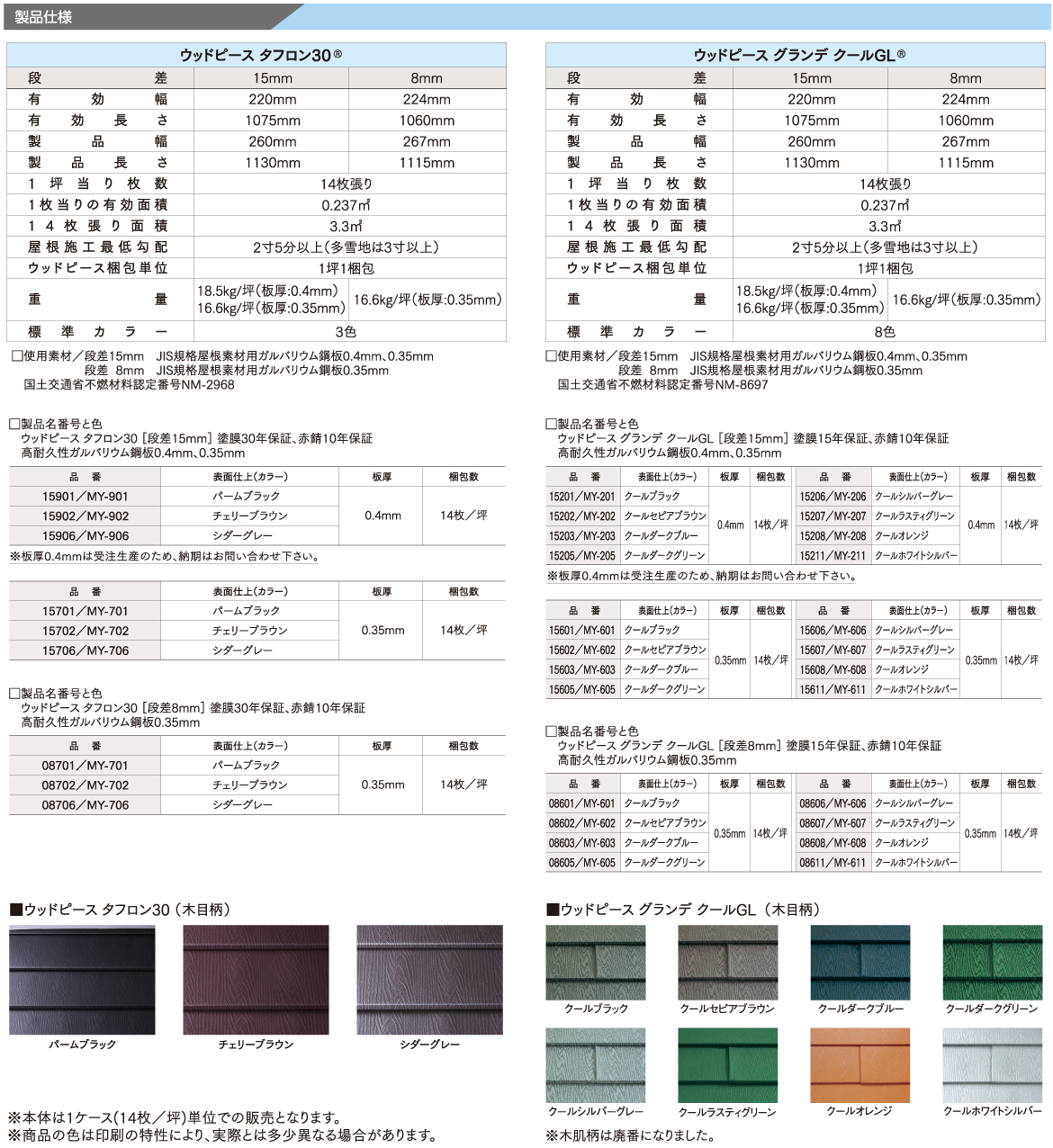The image size is (1053, 1148).
Task: Select product number 15901/MY-901
Action: point(85,497)
